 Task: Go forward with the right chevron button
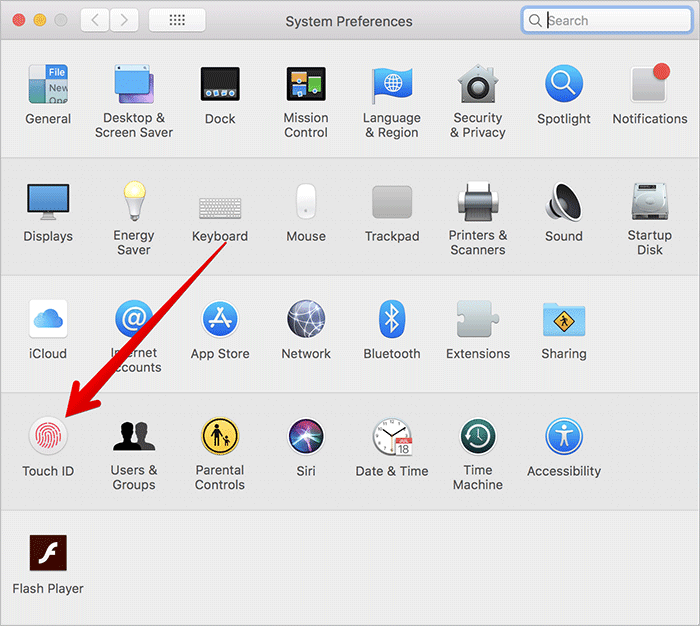[124, 20]
